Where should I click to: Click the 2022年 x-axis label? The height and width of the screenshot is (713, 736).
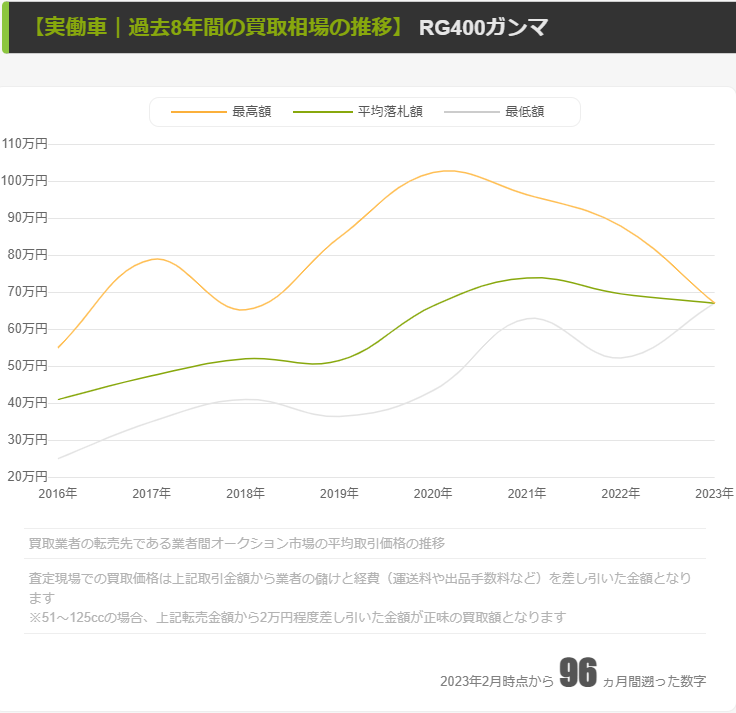coord(621,493)
